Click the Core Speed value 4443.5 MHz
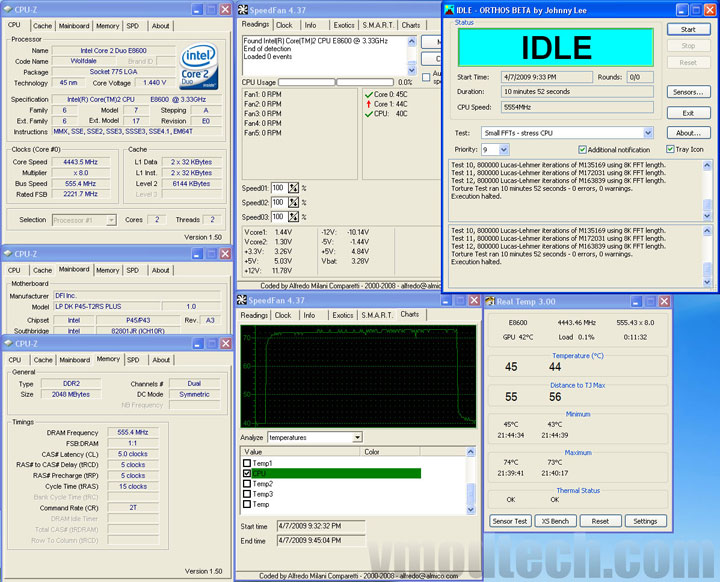The height and width of the screenshot is (582, 720). tap(80, 162)
